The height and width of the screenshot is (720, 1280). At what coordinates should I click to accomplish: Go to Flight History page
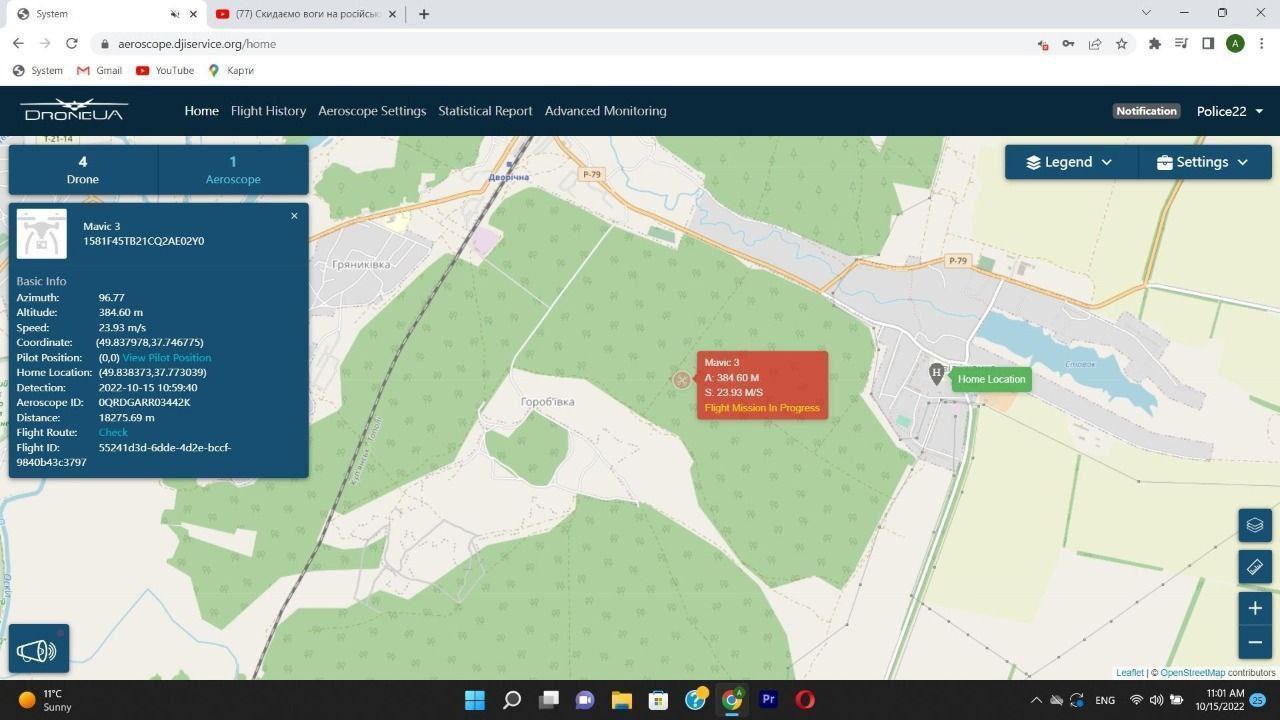268,111
